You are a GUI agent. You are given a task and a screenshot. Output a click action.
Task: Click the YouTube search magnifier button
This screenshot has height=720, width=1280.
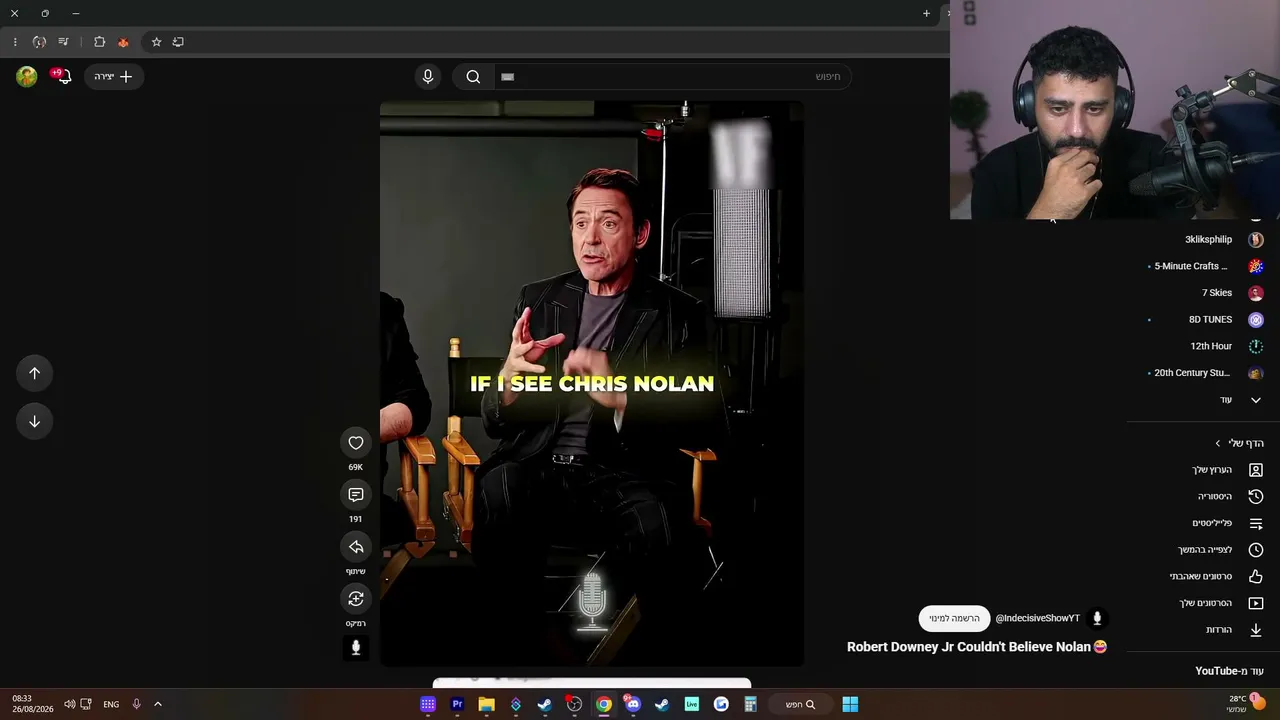point(473,77)
